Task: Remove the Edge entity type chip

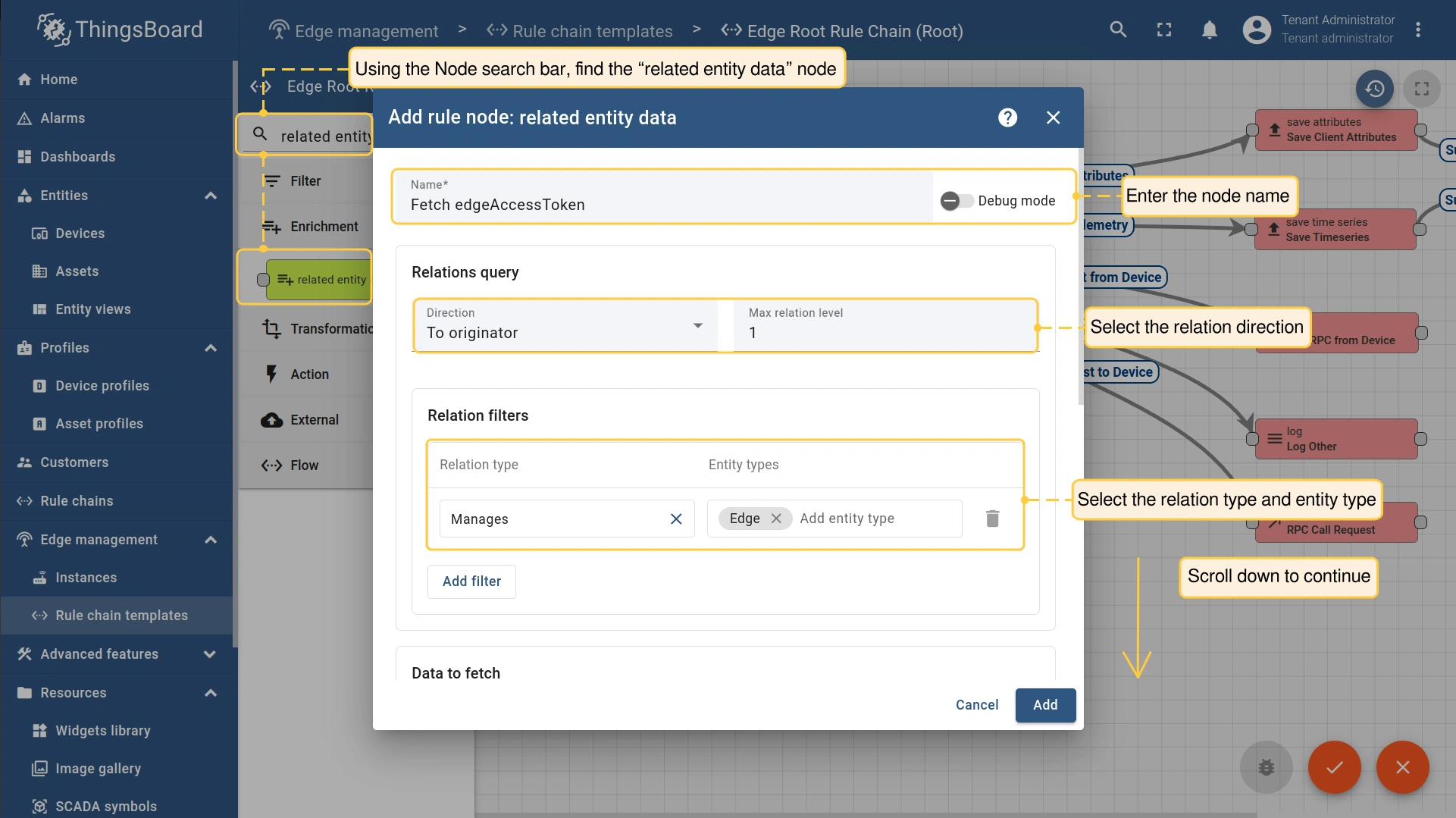Action: coord(776,519)
